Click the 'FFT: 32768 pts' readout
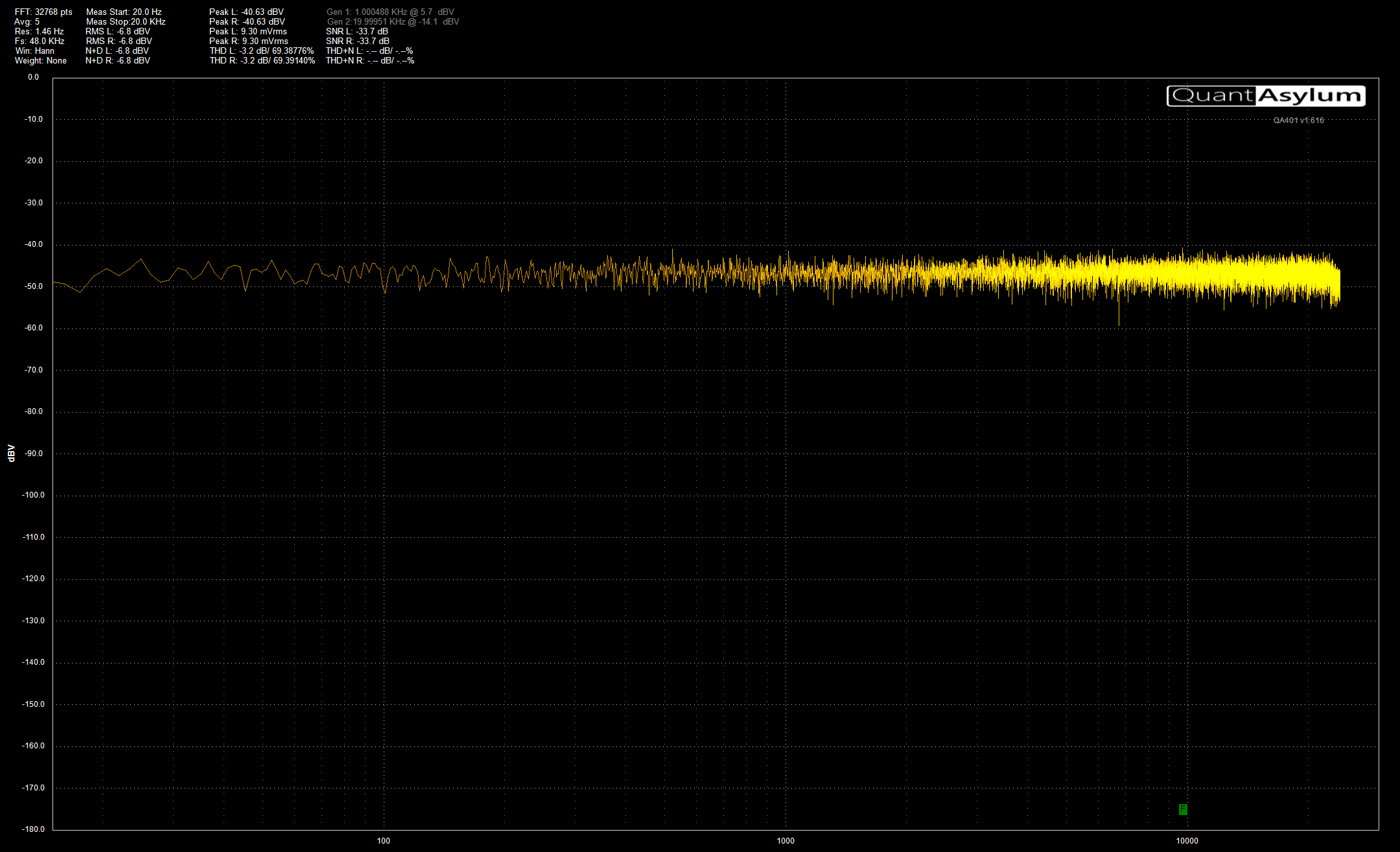This screenshot has height=852, width=1400. pos(43,12)
